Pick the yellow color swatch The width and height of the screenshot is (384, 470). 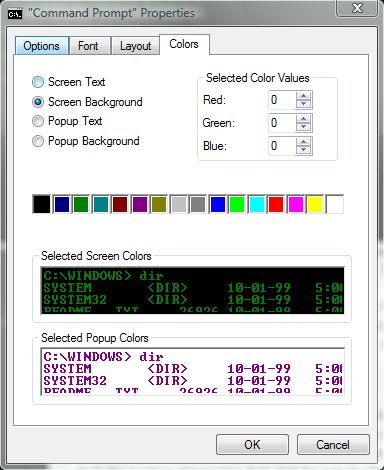315,204
